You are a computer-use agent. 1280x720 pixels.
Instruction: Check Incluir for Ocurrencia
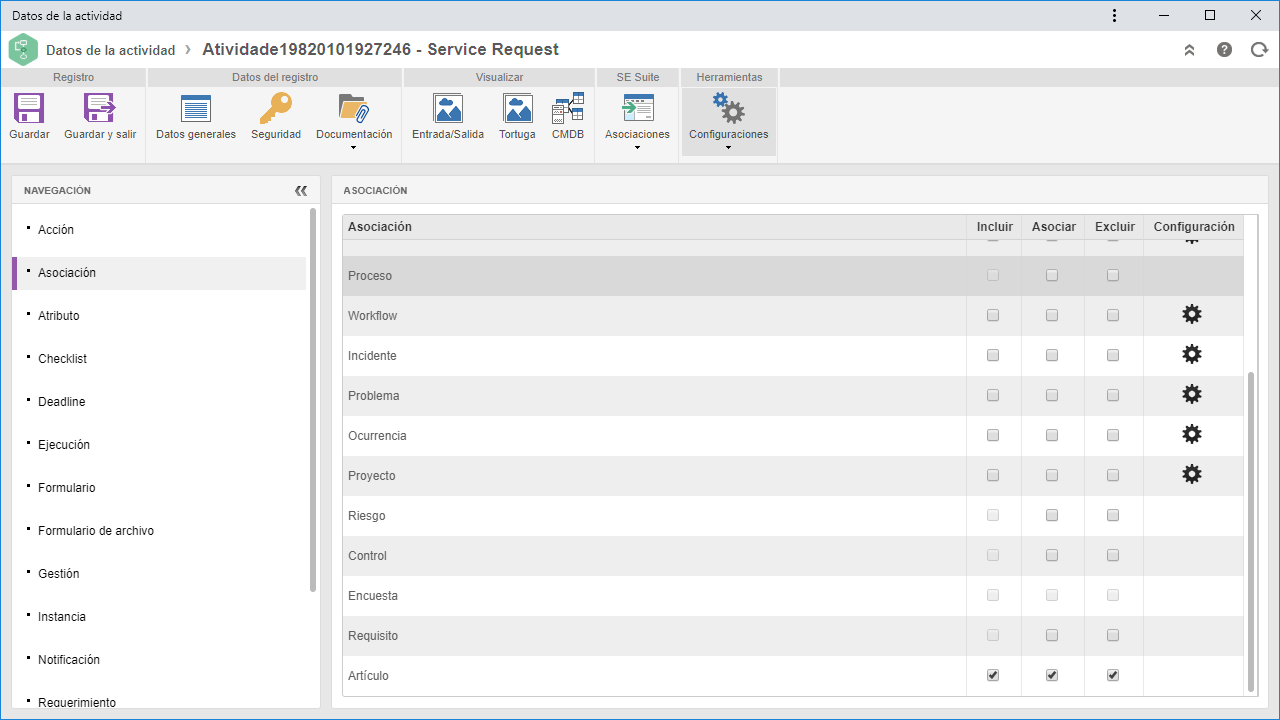point(993,435)
